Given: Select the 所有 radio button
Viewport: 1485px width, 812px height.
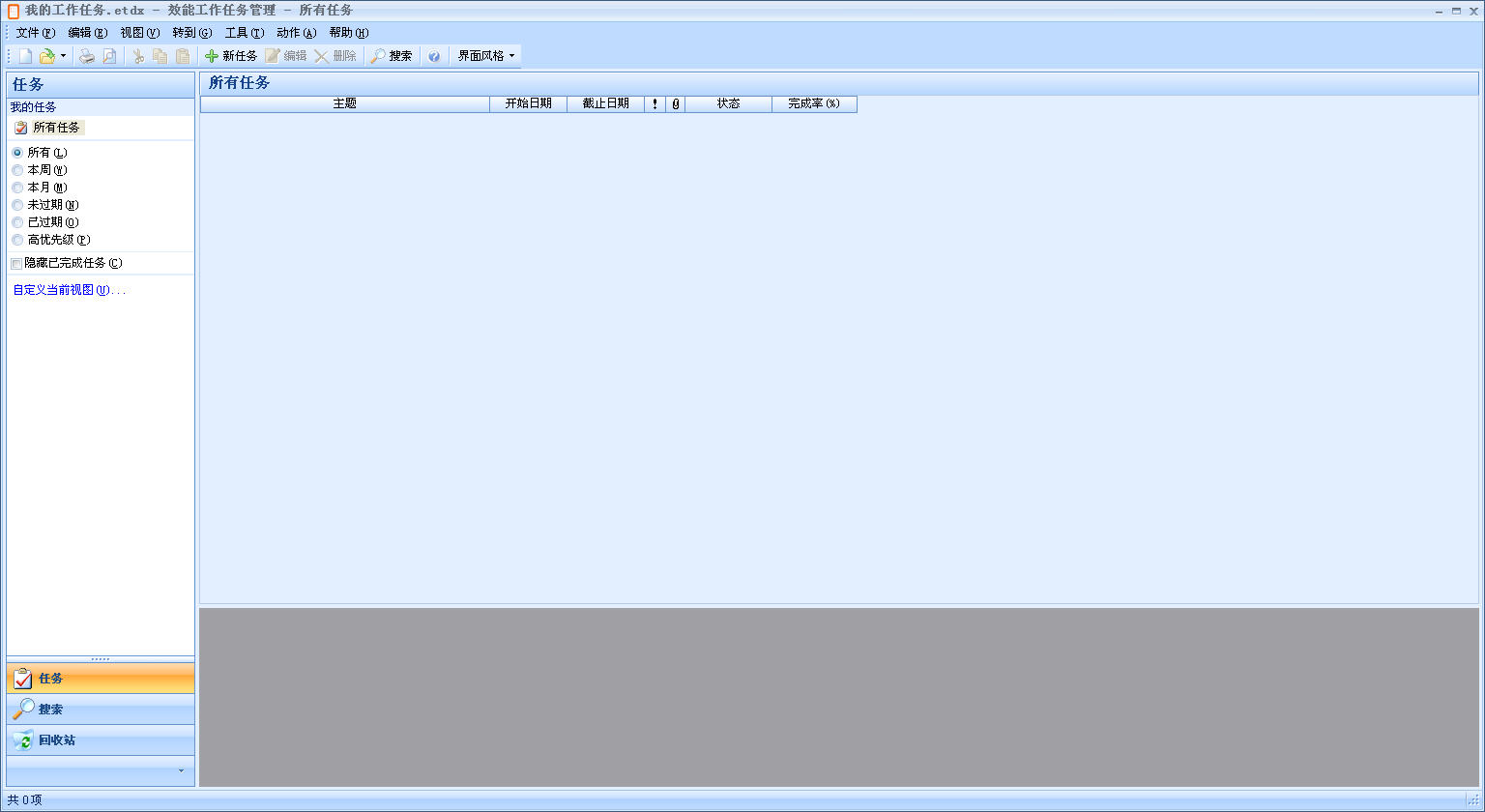Looking at the screenshot, I should [17, 153].
